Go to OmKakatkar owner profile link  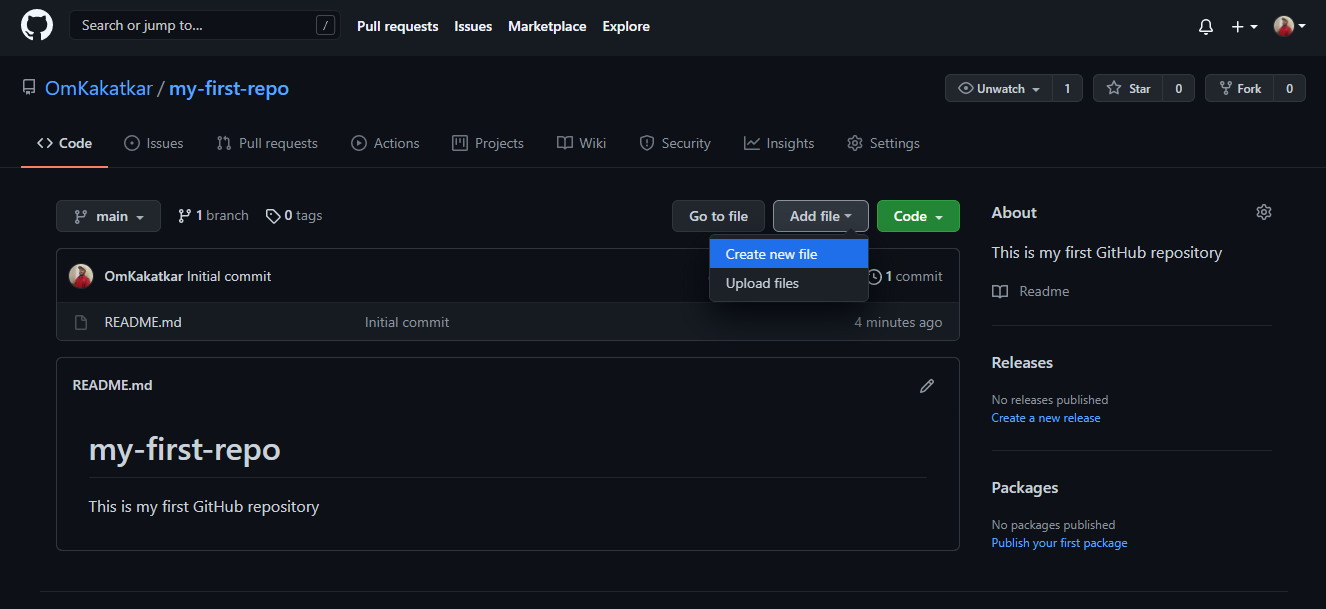99,88
